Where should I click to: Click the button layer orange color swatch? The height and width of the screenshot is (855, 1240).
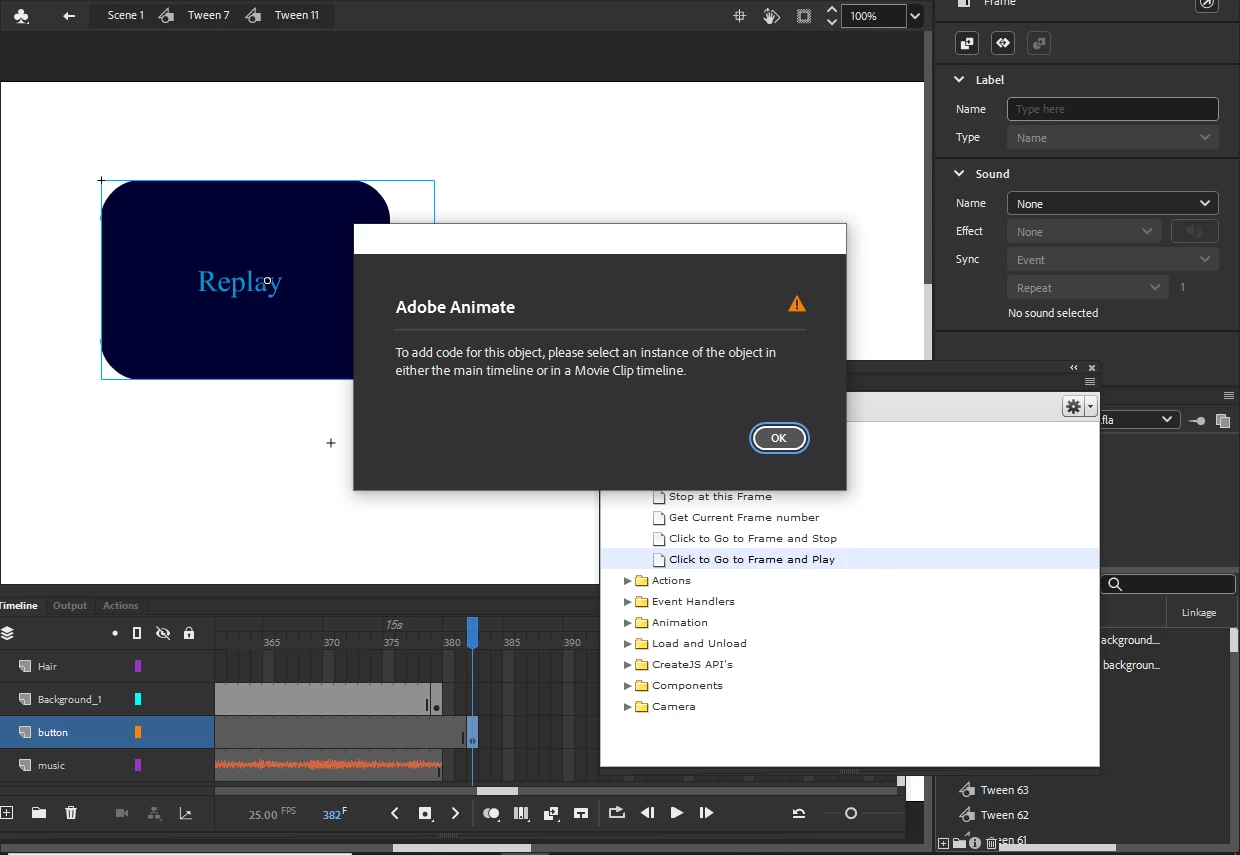point(138,732)
